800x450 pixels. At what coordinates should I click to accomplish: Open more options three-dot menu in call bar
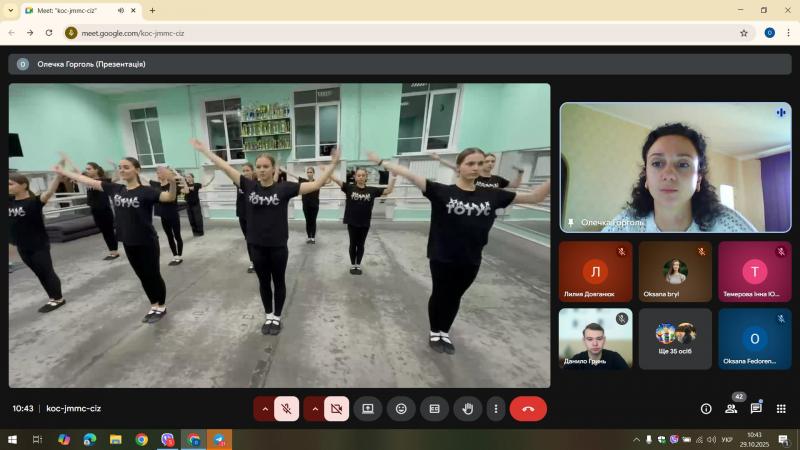click(x=495, y=409)
